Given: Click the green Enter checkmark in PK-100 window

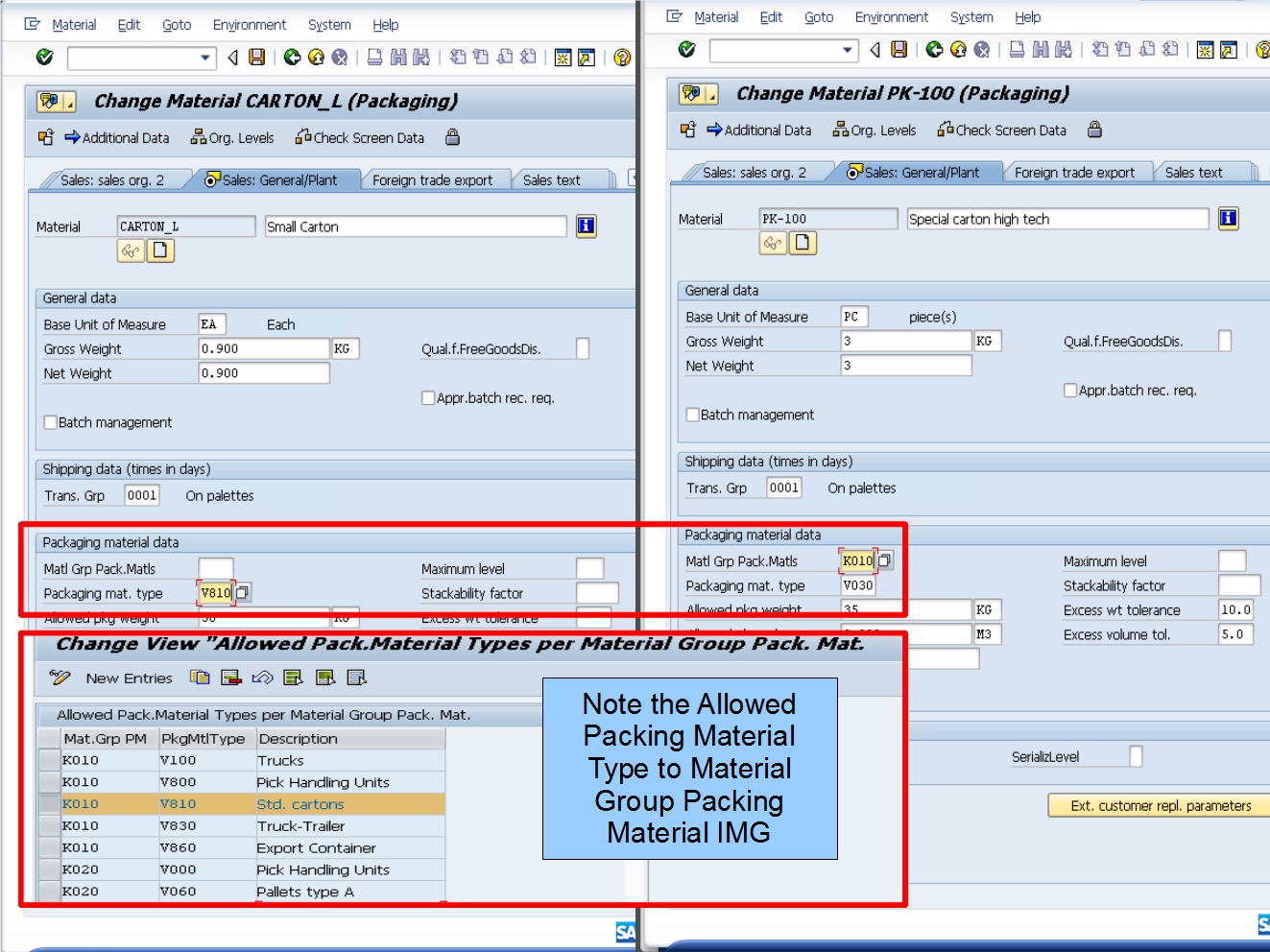Looking at the screenshot, I should pyautogui.click(x=686, y=50).
